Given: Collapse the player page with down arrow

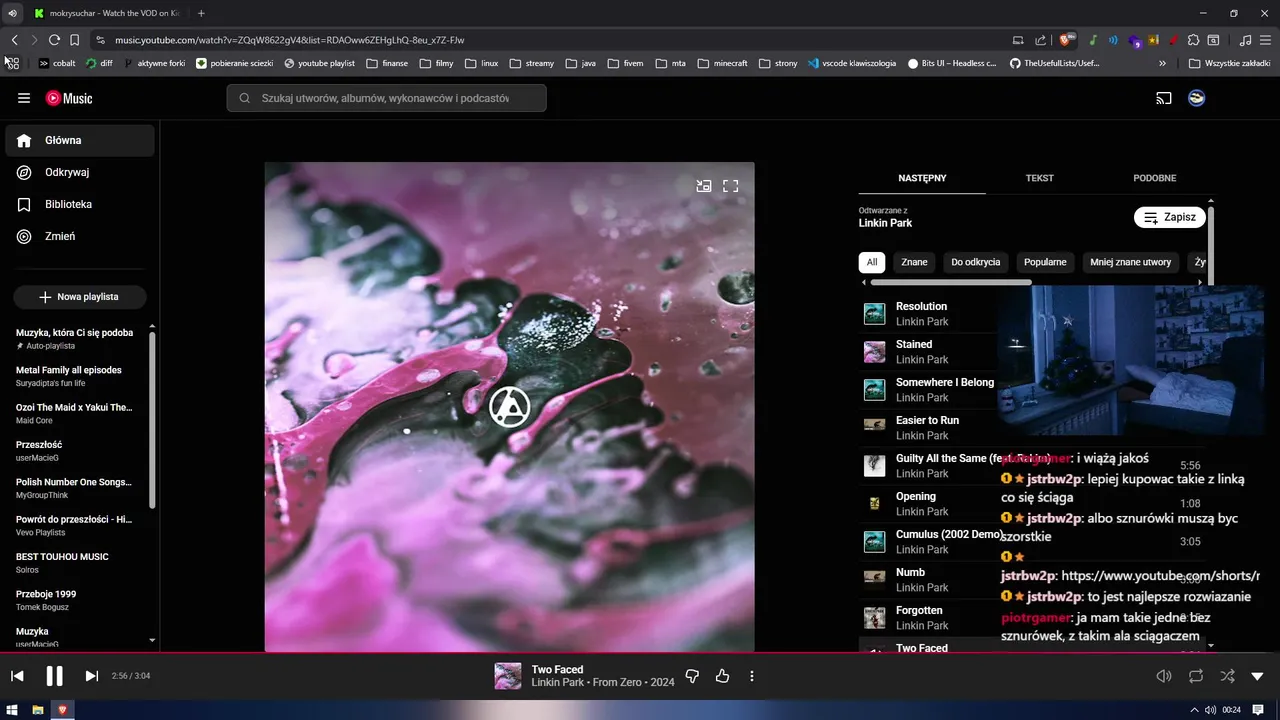Looking at the screenshot, I should tap(1258, 677).
